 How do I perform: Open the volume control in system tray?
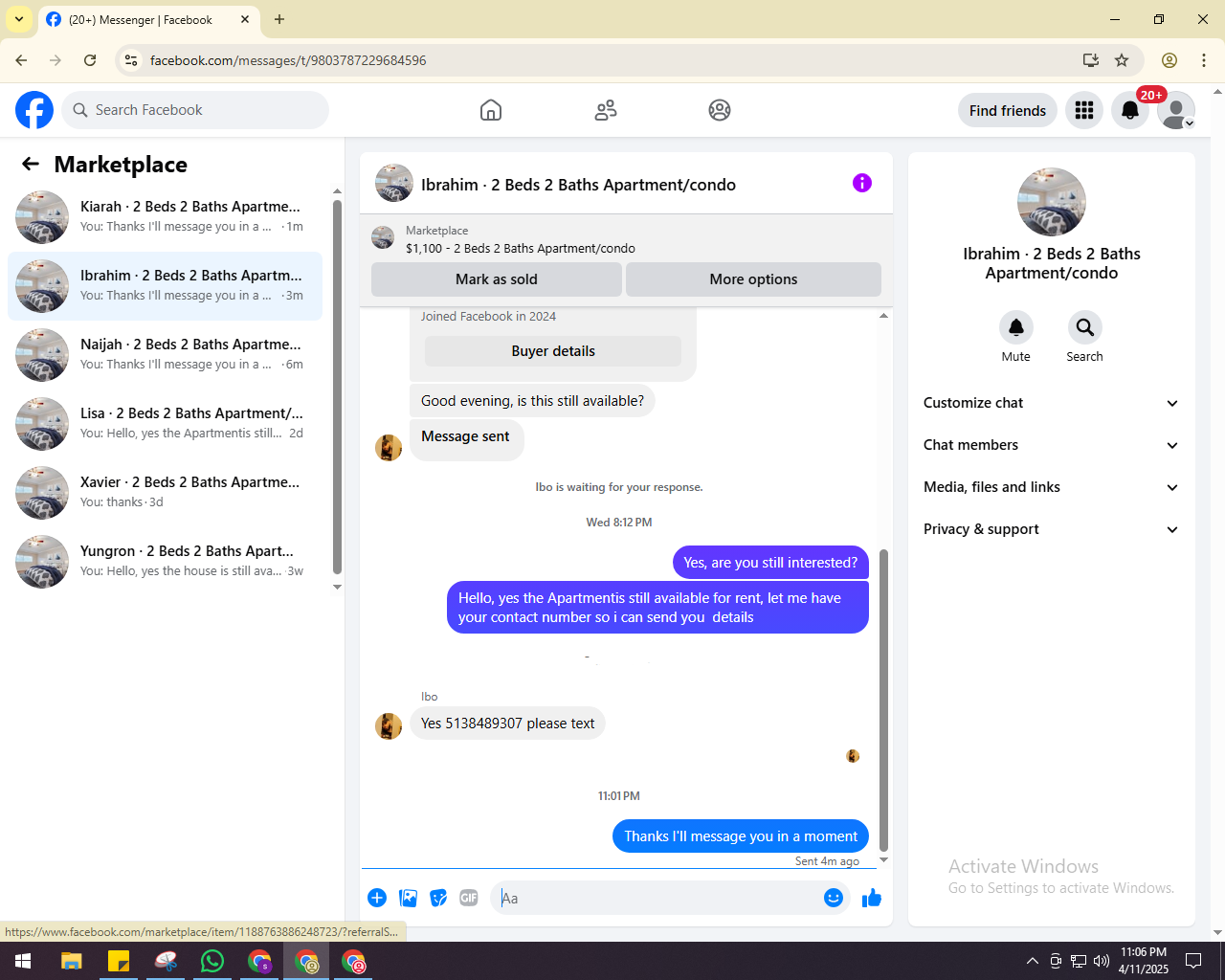[x=1102, y=961]
